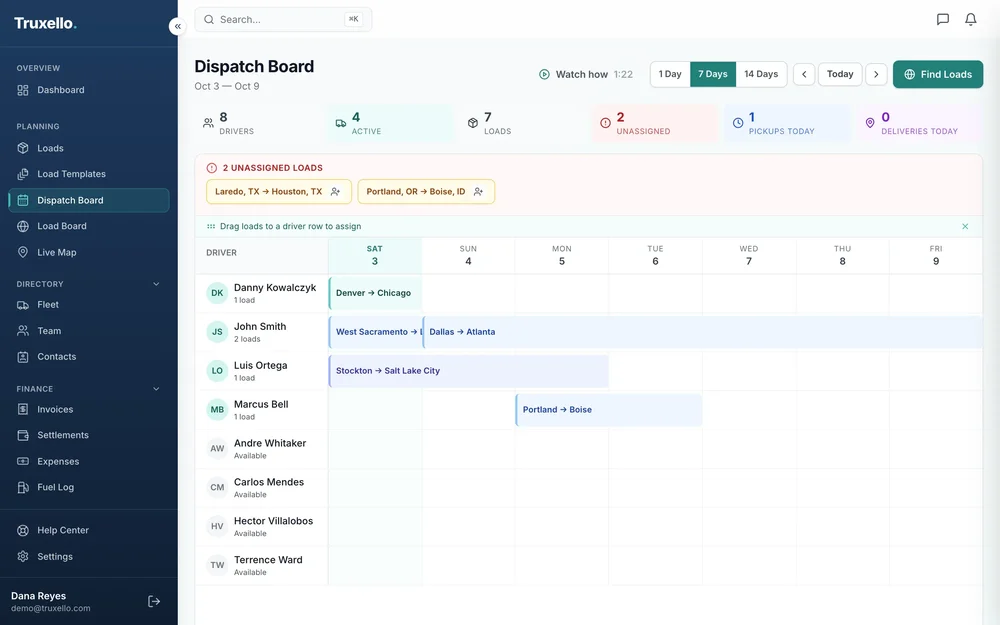Go to previous week with left arrow
Screen dimensions: 1000x625
[x=804, y=74]
